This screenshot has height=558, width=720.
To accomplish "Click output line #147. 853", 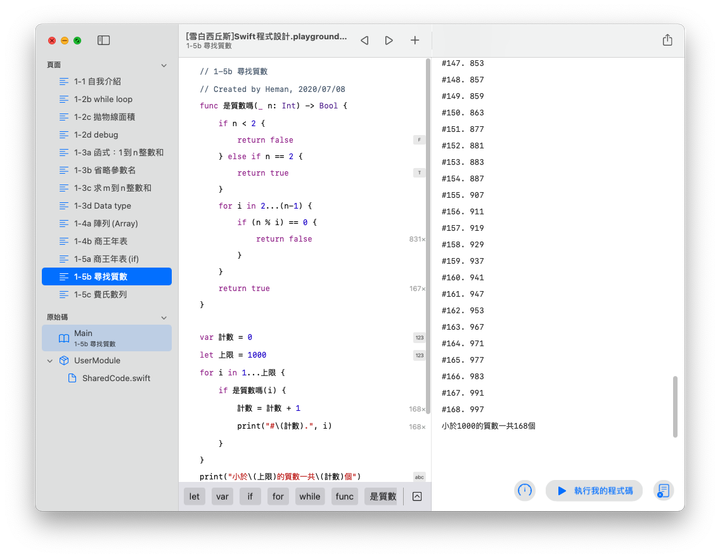I will (463, 63).
